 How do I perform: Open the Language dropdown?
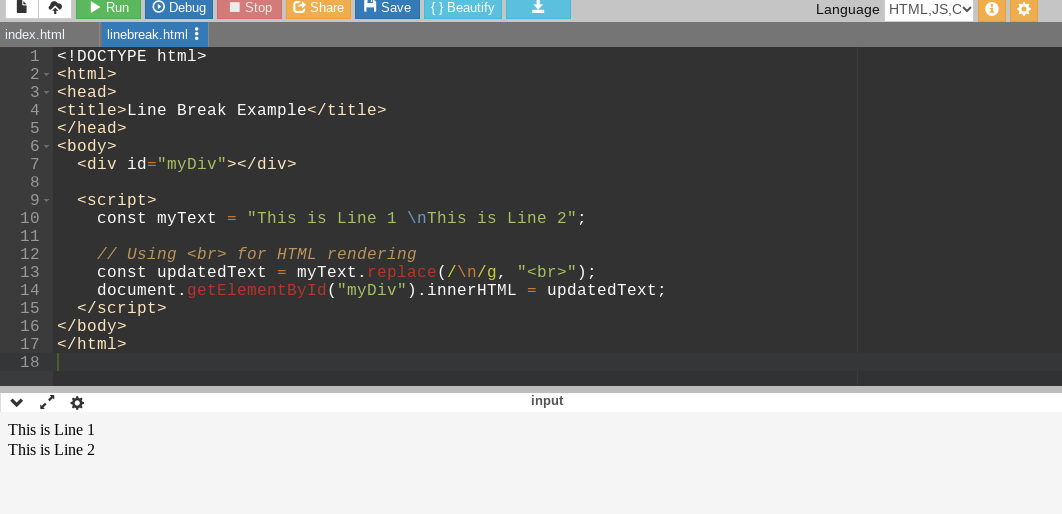(929, 9)
